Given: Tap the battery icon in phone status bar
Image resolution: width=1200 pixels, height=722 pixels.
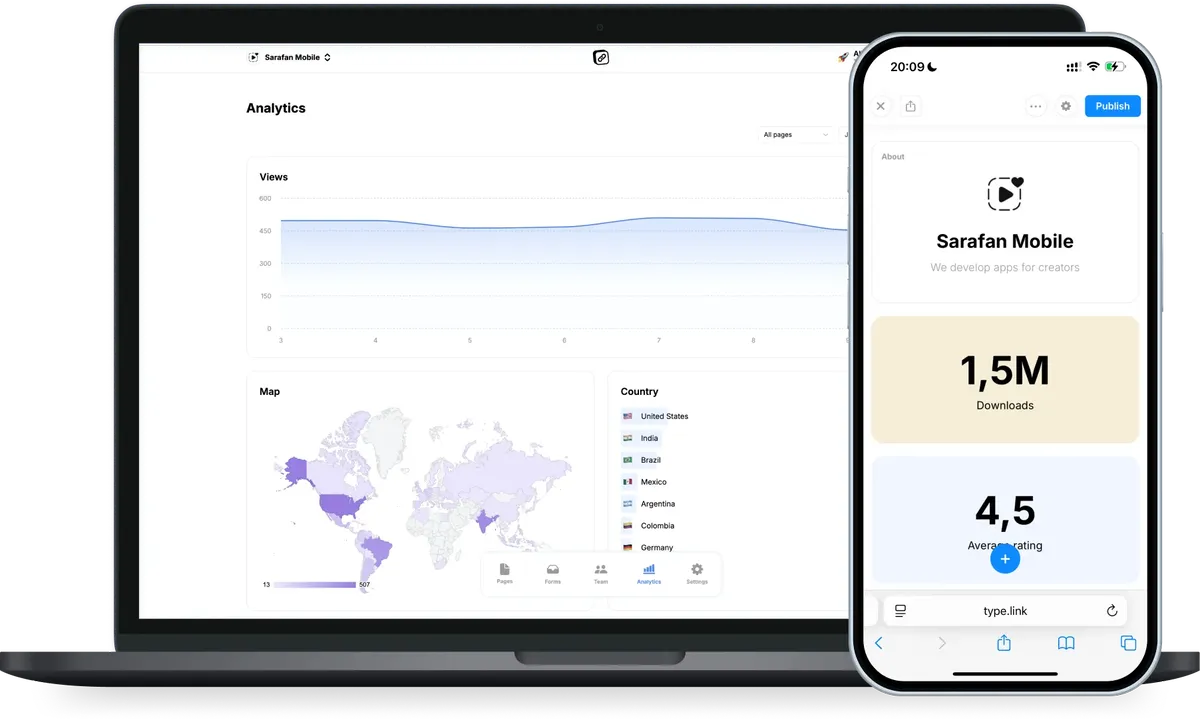Looking at the screenshot, I should (1115, 67).
